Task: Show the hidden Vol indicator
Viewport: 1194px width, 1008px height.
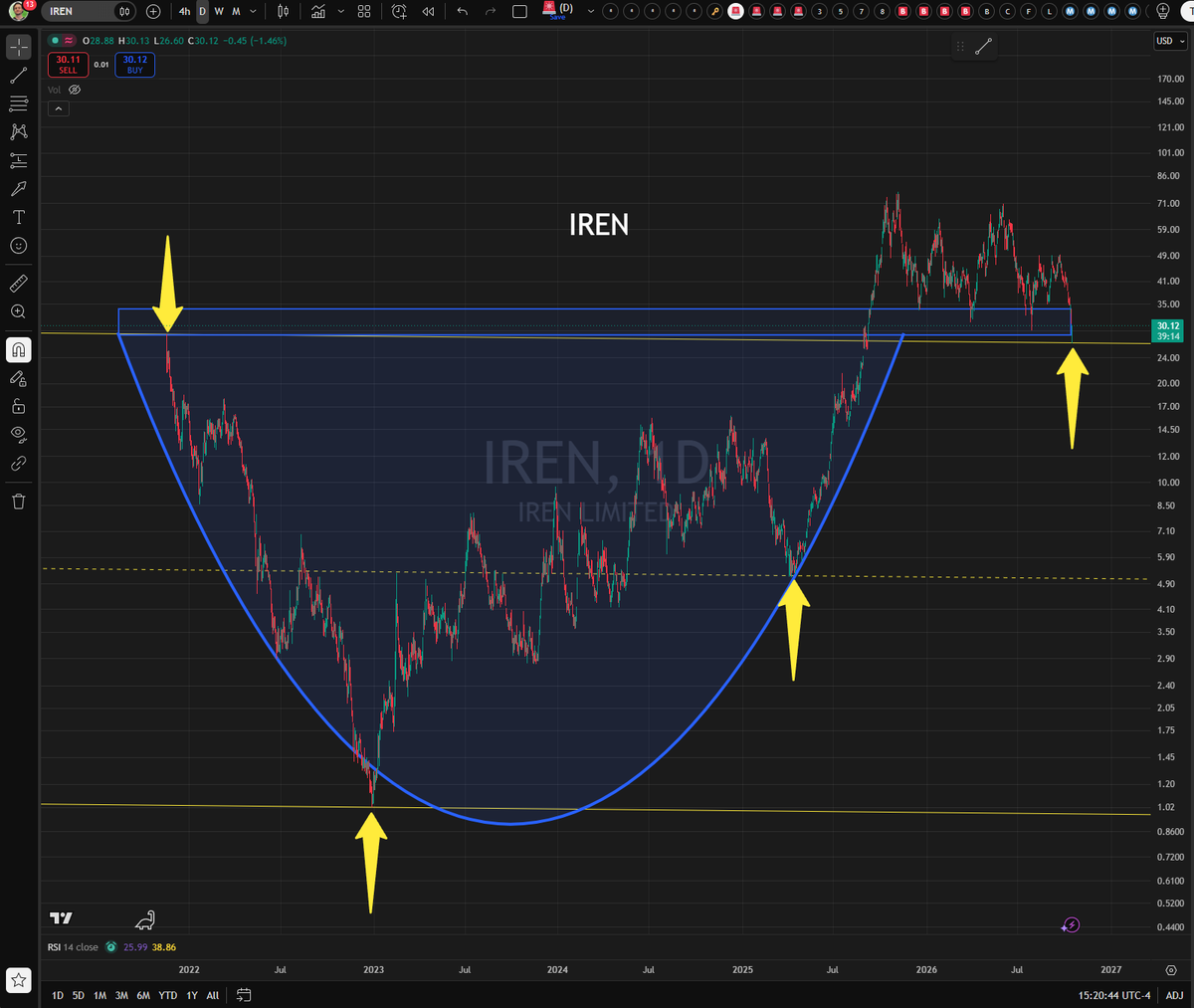Action: (x=75, y=90)
